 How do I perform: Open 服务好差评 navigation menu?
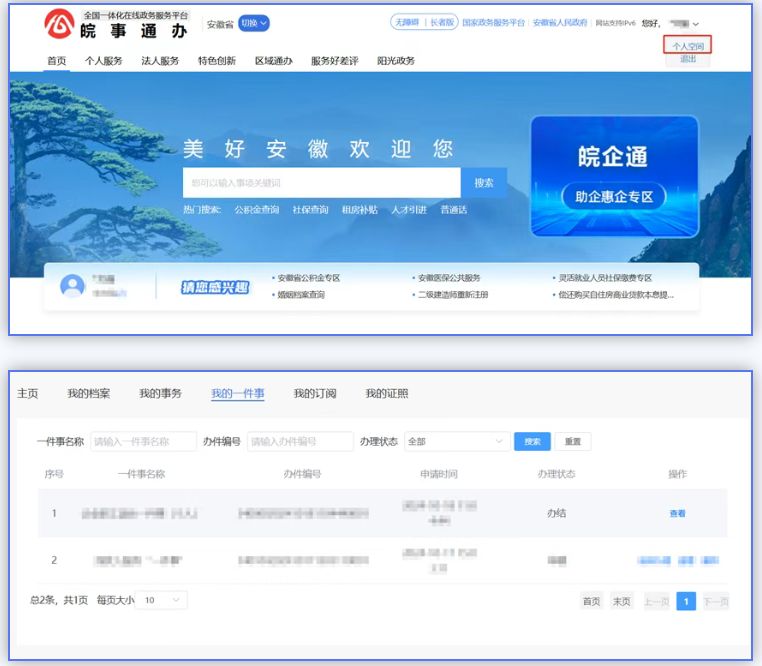[x=335, y=61]
